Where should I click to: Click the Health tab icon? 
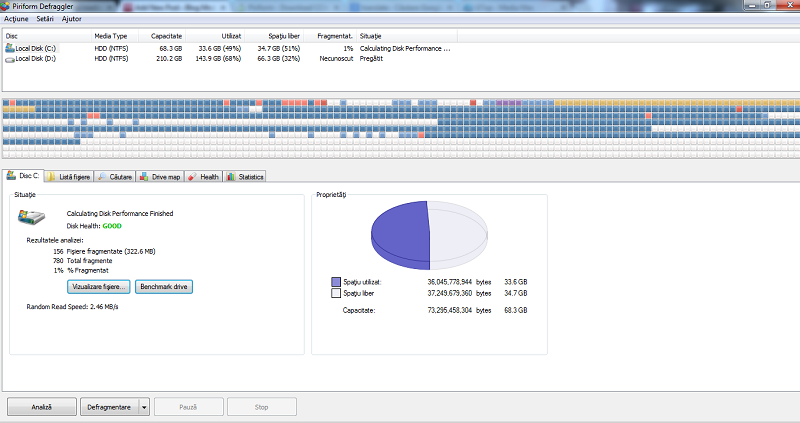pos(192,177)
